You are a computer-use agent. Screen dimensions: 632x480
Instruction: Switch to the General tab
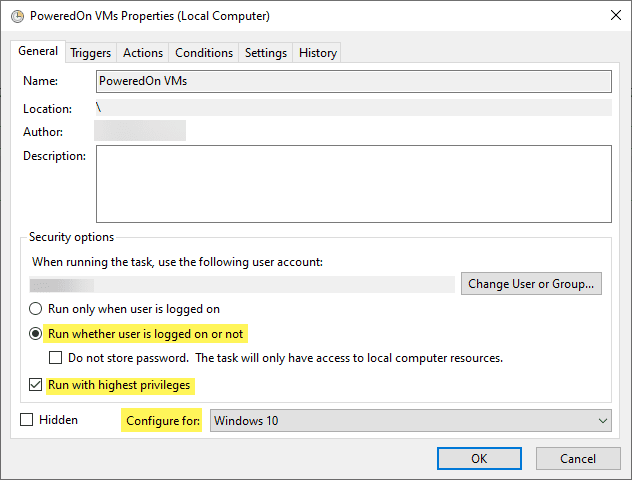tap(38, 52)
